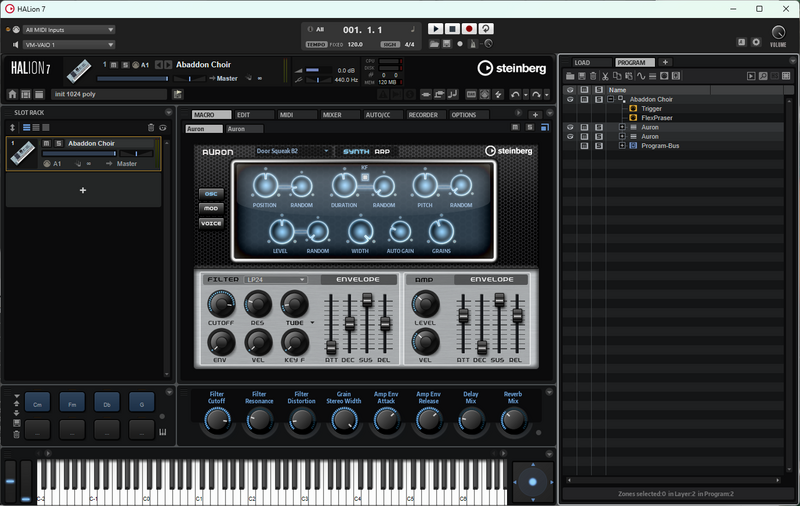Screen dimensions: 800x506
Task: Open the All MIDI Inputs dropdown
Action: click(x=69, y=30)
